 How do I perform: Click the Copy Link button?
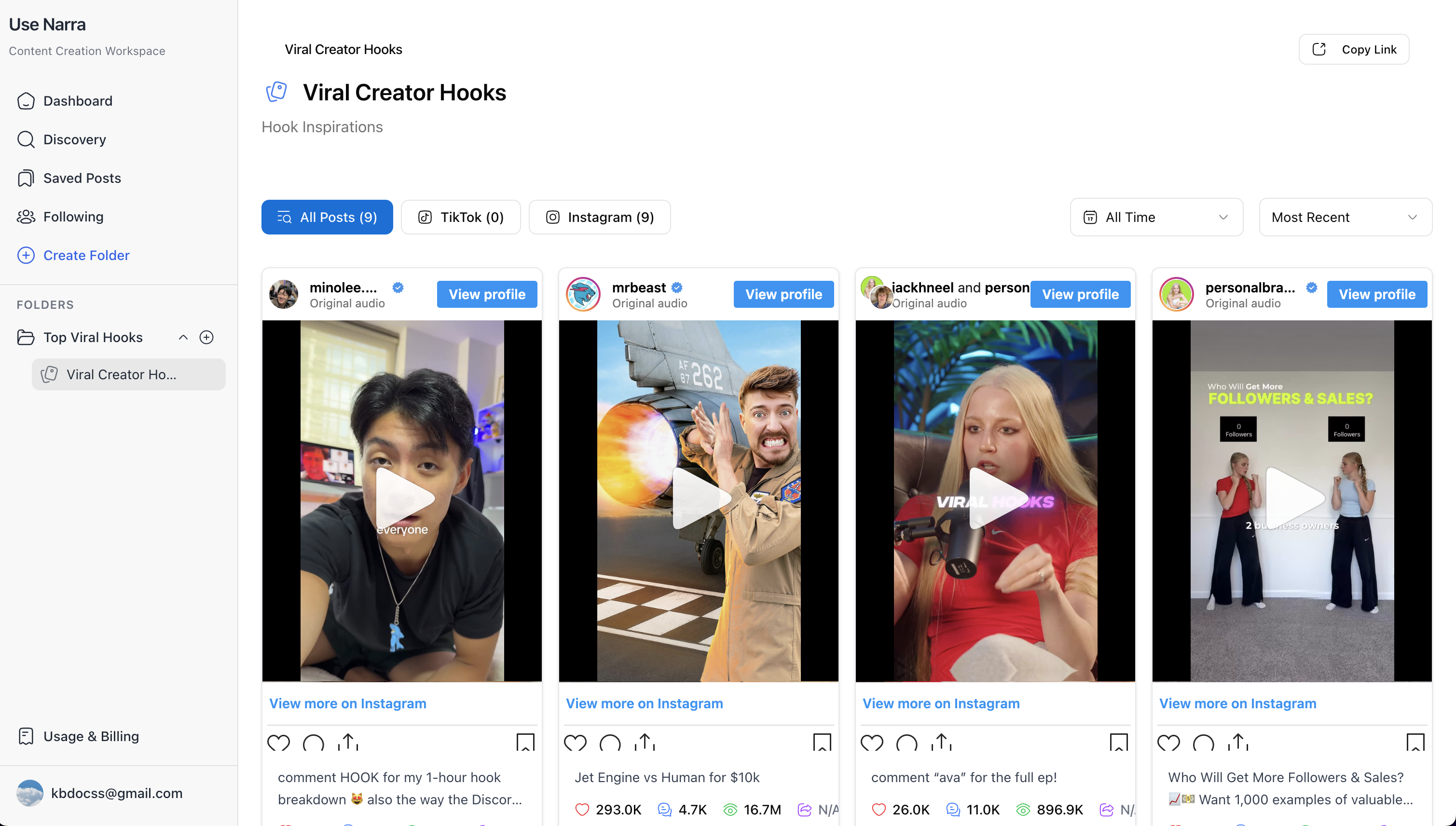click(x=1353, y=49)
